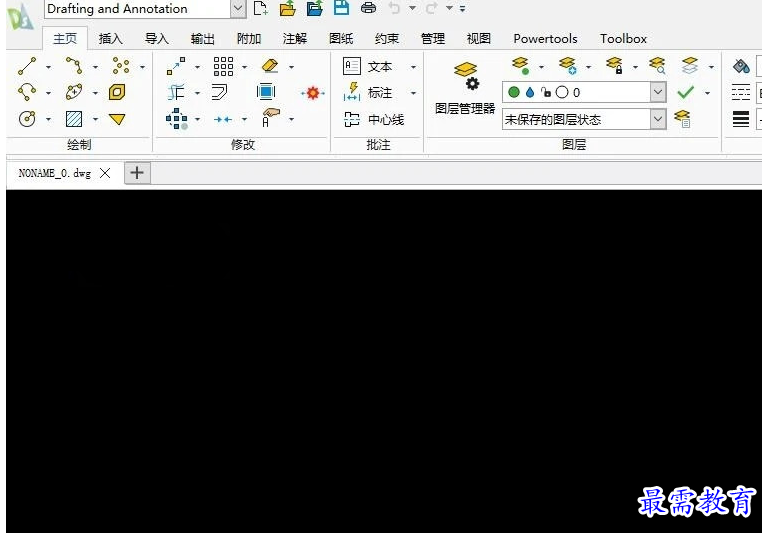Click the Activate layer icon
762x533 pixels.
click(x=520, y=66)
